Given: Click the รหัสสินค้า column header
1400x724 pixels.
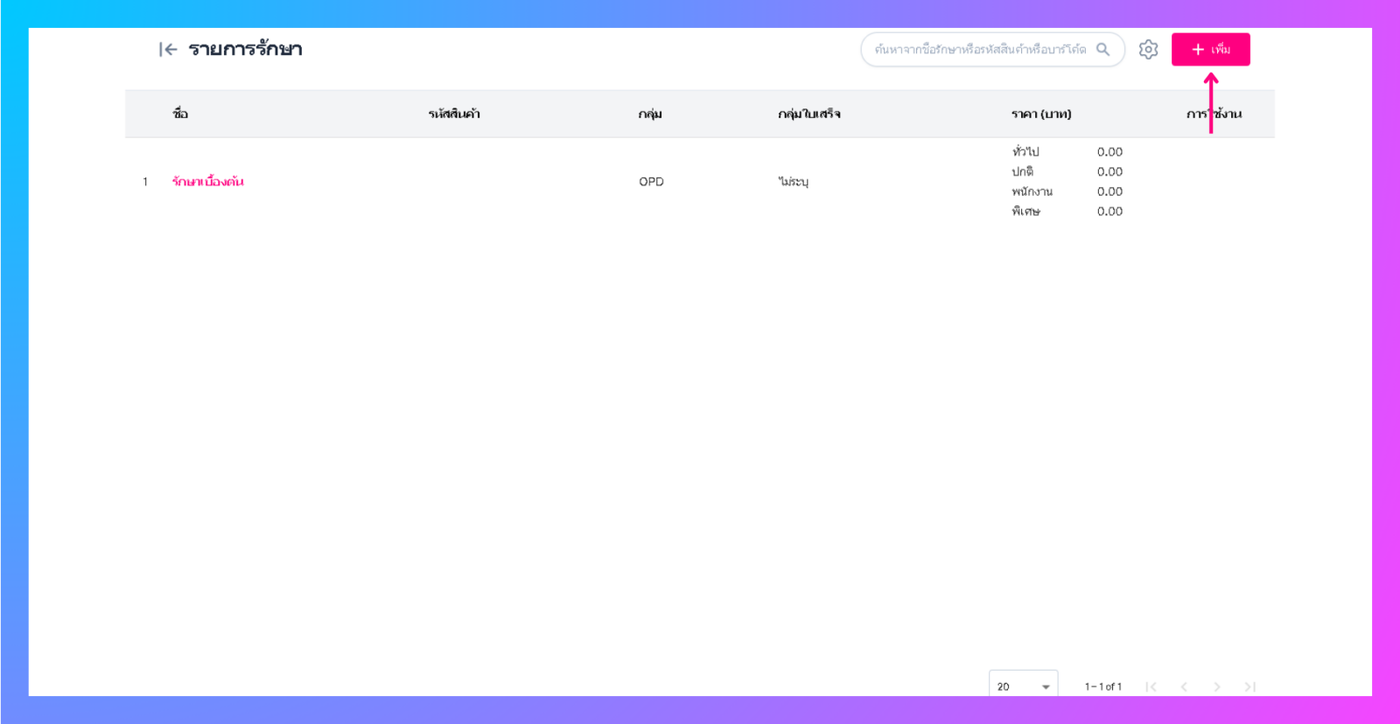Looking at the screenshot, I should click(454, 114).
